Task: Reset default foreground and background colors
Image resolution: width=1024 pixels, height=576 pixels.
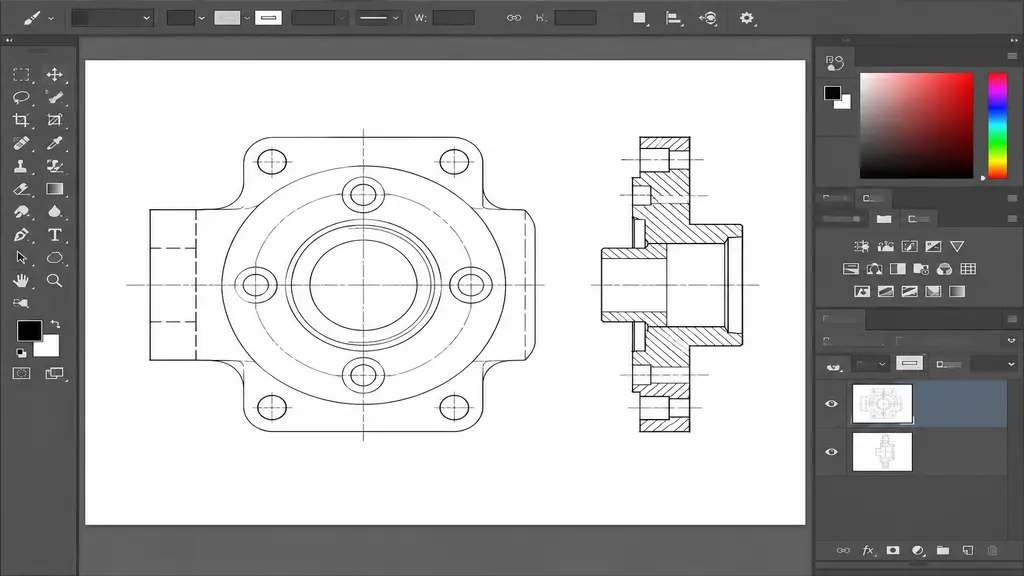Action: pyautogui.click(x=21, y=353)
